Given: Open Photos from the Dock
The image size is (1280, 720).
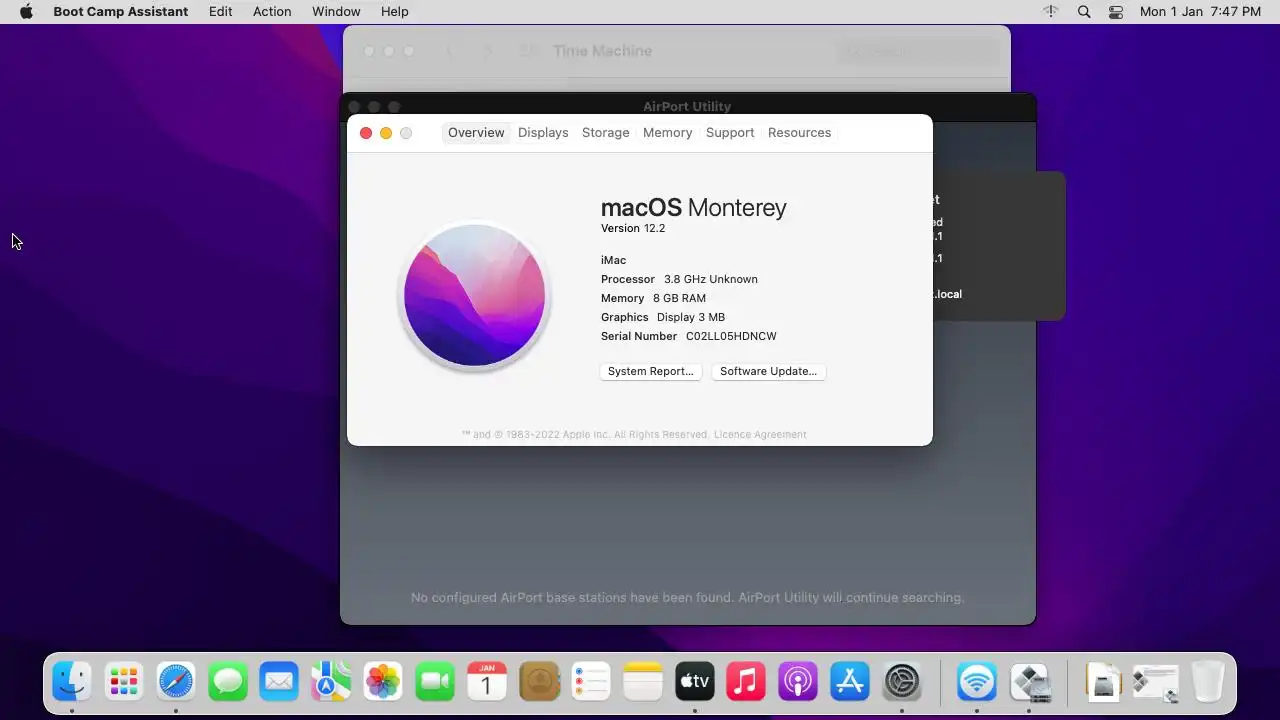Looking at the screenshot, I should pyautogui.click(x=383, y=682).
